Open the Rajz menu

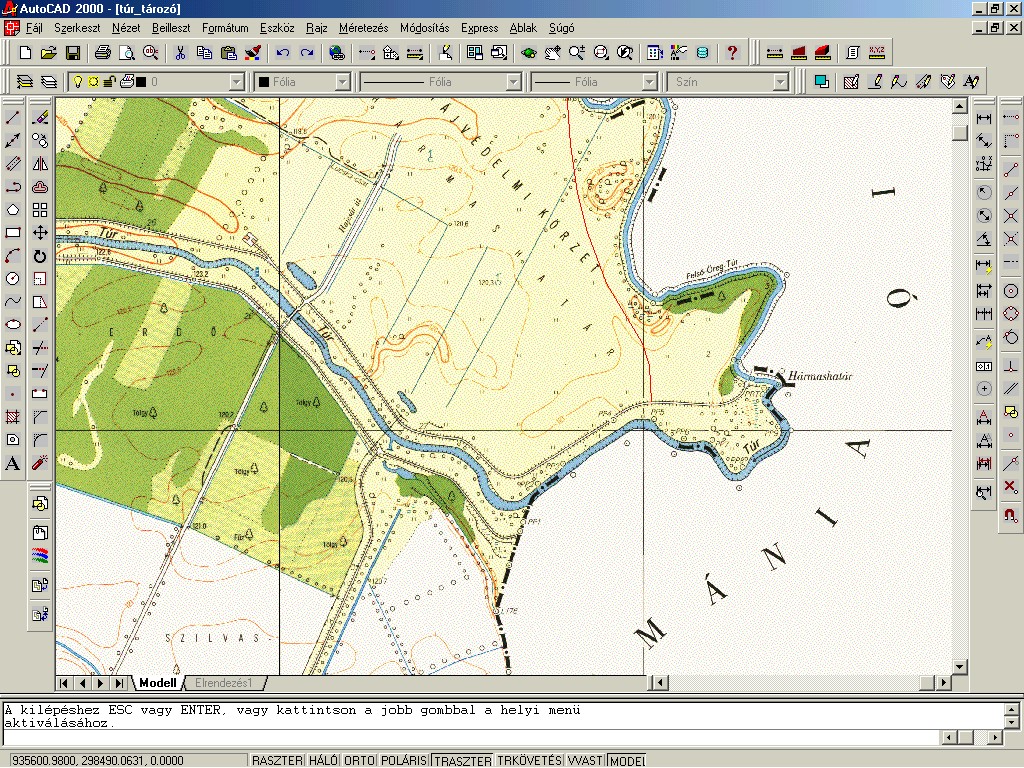(316, 28)
